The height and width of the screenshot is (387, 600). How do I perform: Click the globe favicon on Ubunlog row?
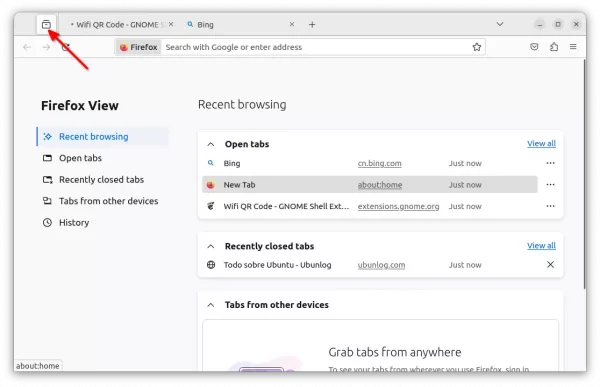[x=210, y=265]
